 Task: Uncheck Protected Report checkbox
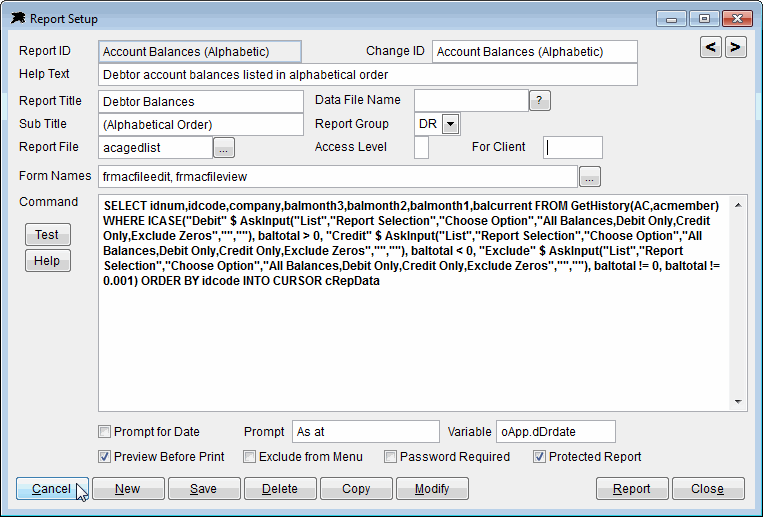point(539,457)
